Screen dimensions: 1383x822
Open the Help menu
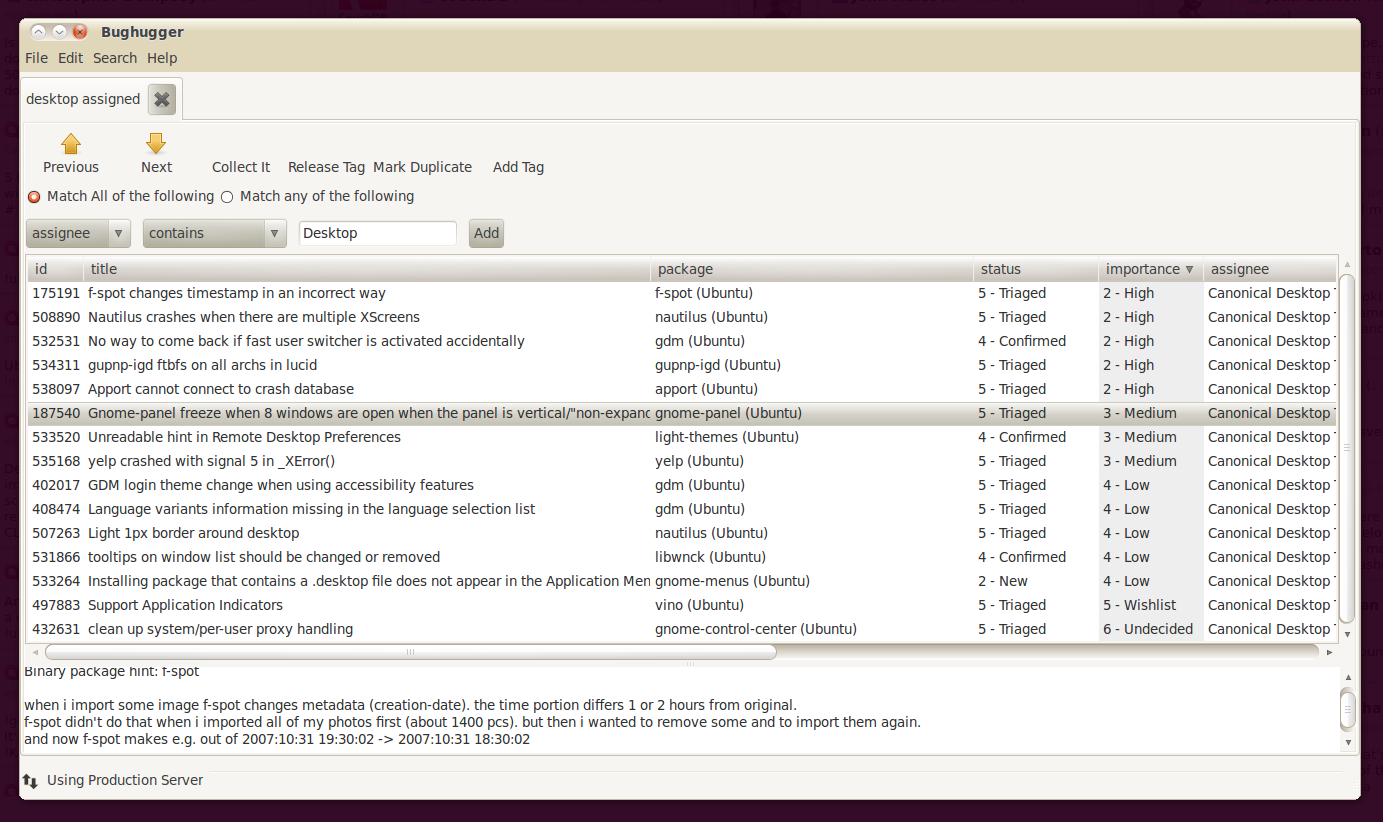[162, 58]
